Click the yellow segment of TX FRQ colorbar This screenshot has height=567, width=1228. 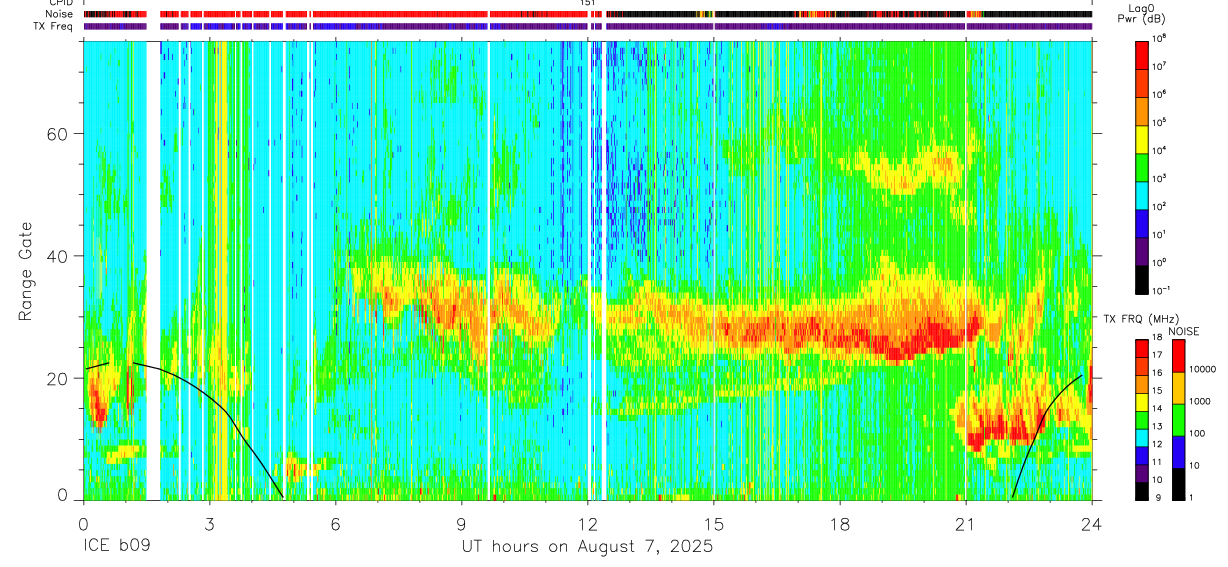[1141, 402]
